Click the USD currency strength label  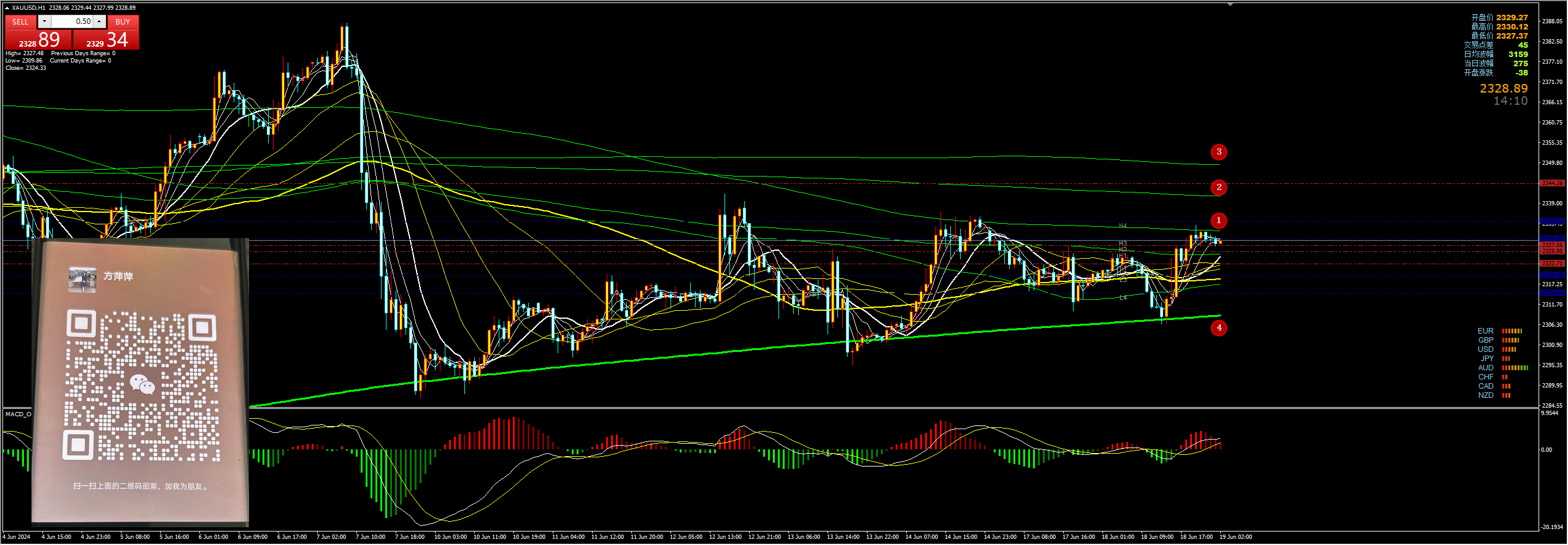click(x=1486, y=349)
